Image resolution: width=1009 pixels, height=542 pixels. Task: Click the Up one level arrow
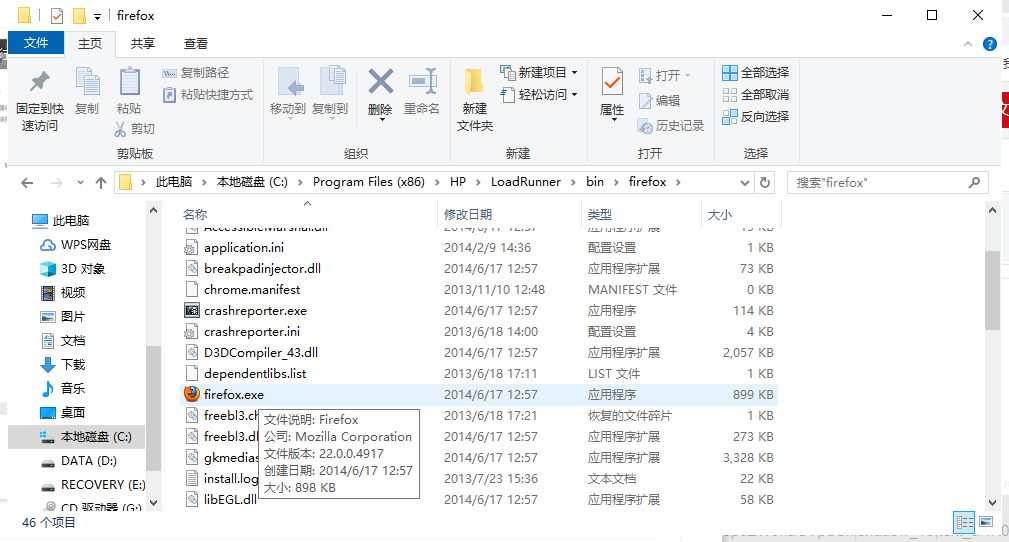pyautogui.click(x=101, y=183)
